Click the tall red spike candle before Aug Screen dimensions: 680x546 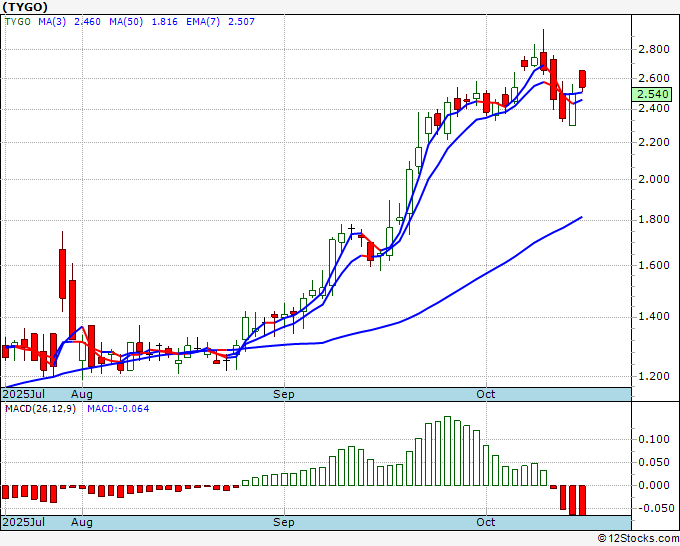pyautogui.click(x=62, y=273)
